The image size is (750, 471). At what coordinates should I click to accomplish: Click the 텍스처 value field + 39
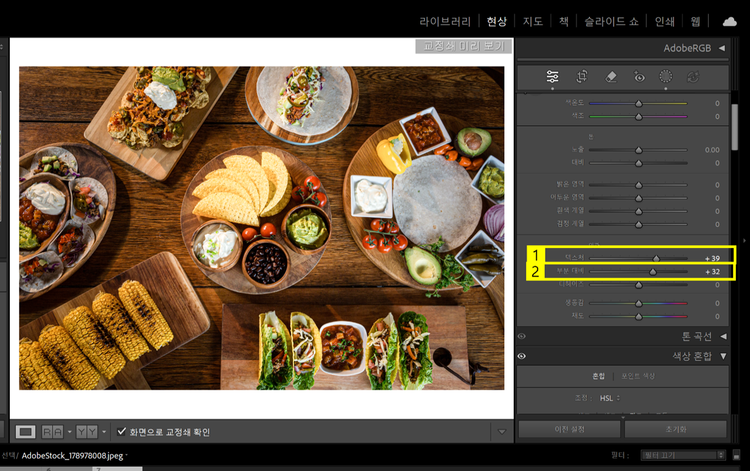(x=712, y=258)
